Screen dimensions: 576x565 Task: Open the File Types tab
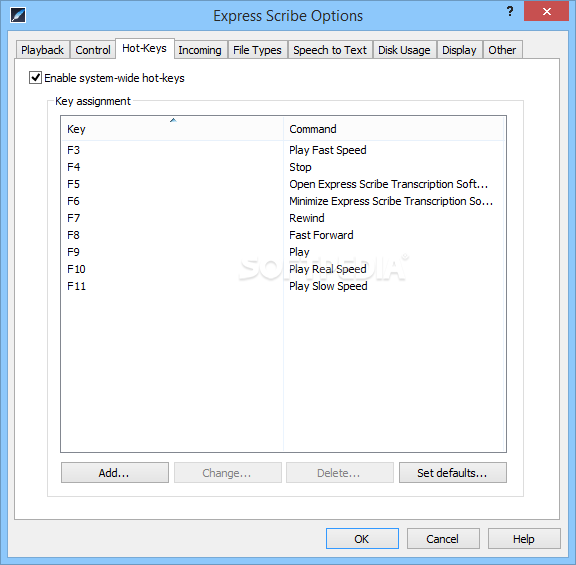257,50
